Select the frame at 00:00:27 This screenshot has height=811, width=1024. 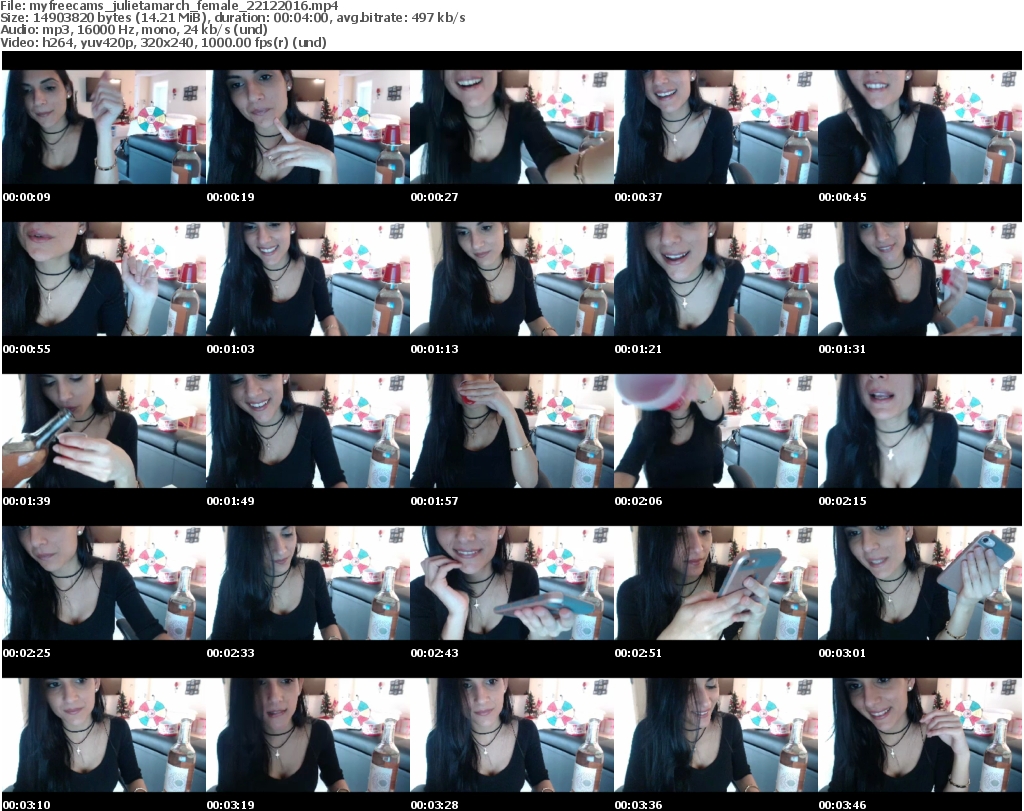coord(512,127)
